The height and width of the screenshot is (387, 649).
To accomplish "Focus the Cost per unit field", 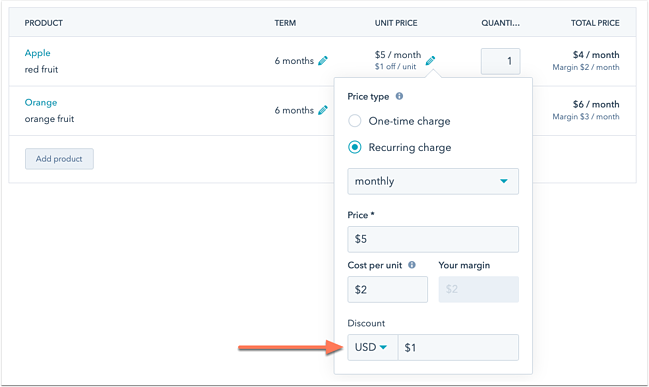I will click(x=387, y=289).
